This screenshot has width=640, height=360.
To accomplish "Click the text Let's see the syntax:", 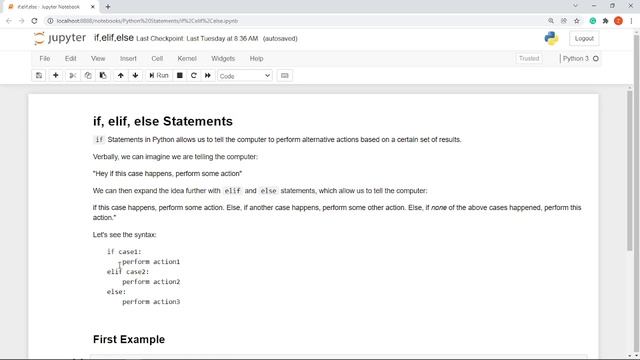I will pos(124,235).
